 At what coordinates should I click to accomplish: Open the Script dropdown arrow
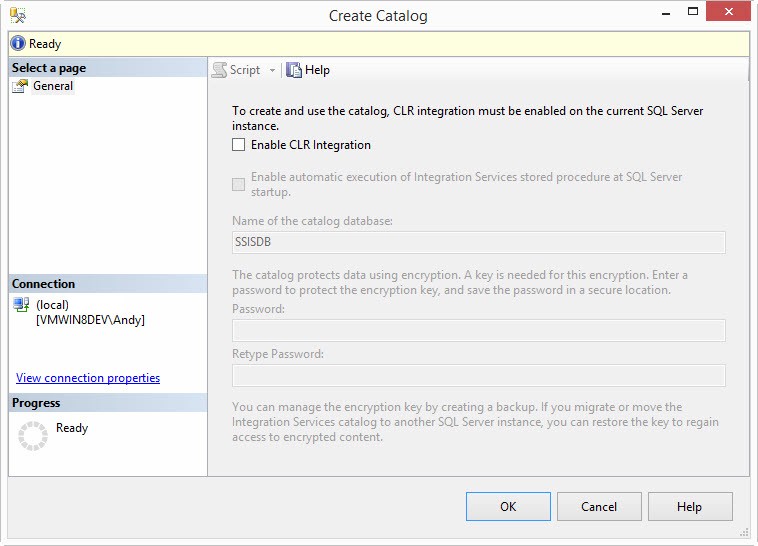[272, 70]
